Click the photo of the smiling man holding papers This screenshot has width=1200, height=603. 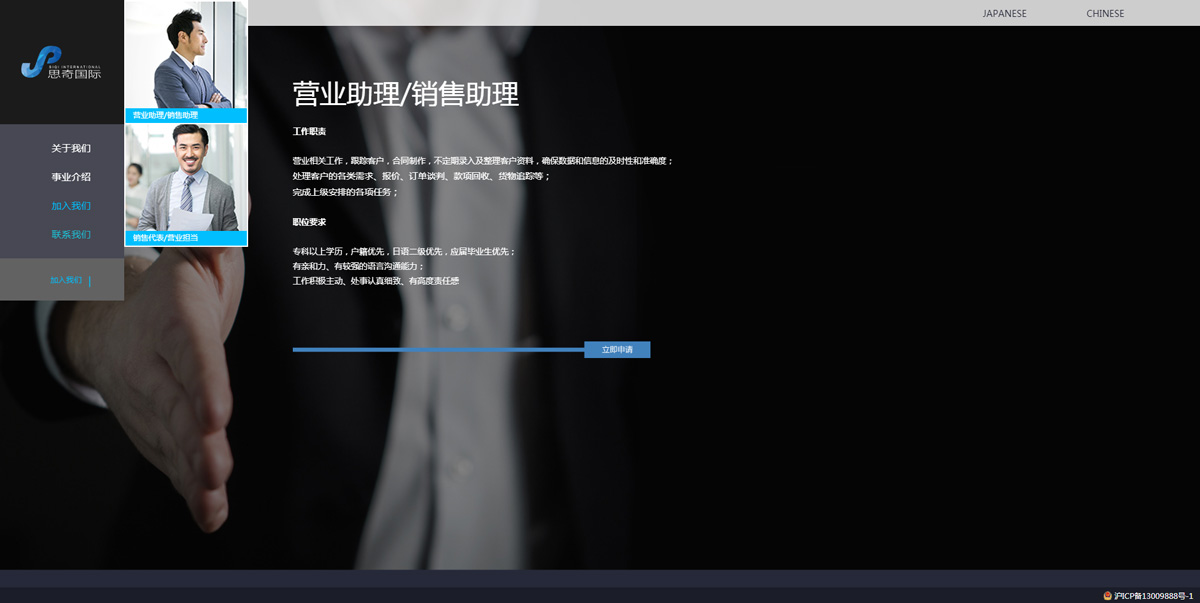point(186,177)
